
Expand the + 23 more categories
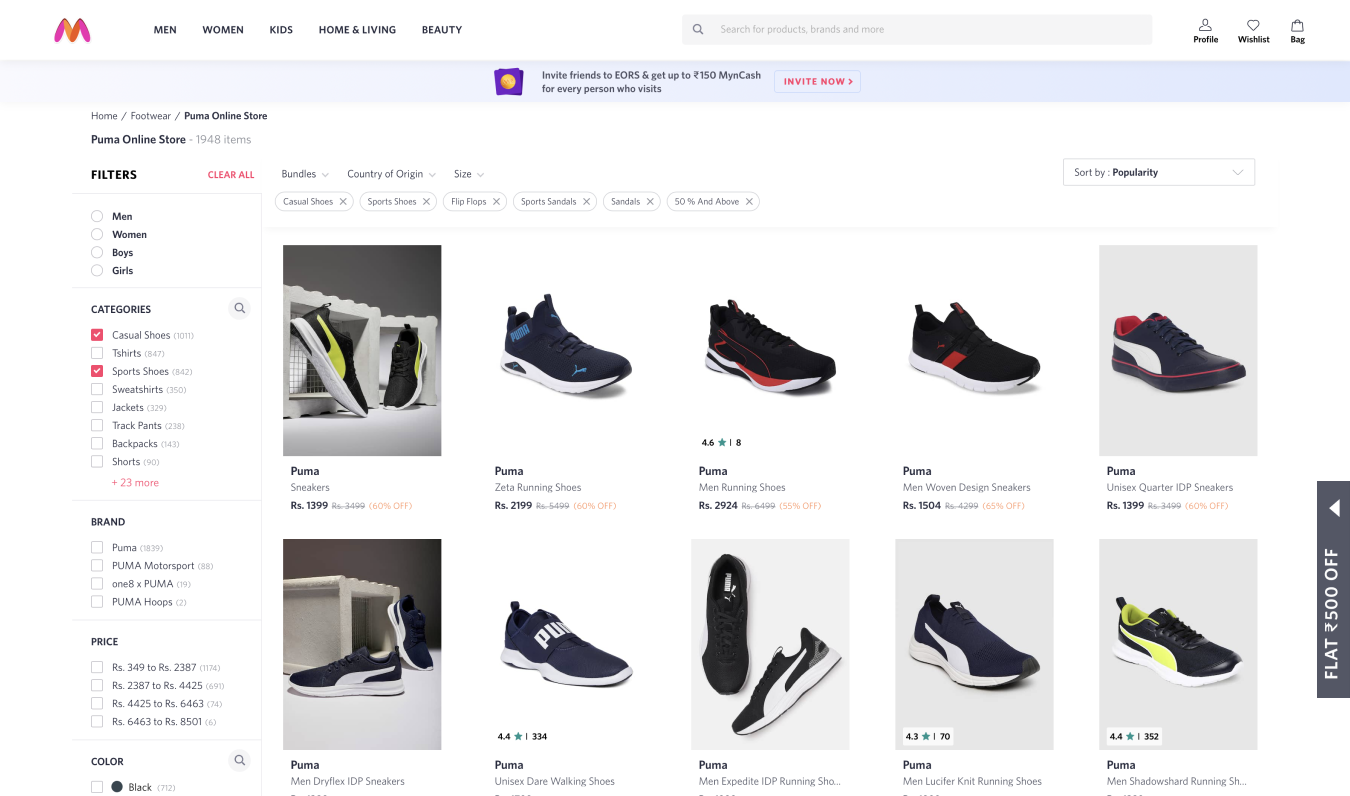click(x=135, y=482)
